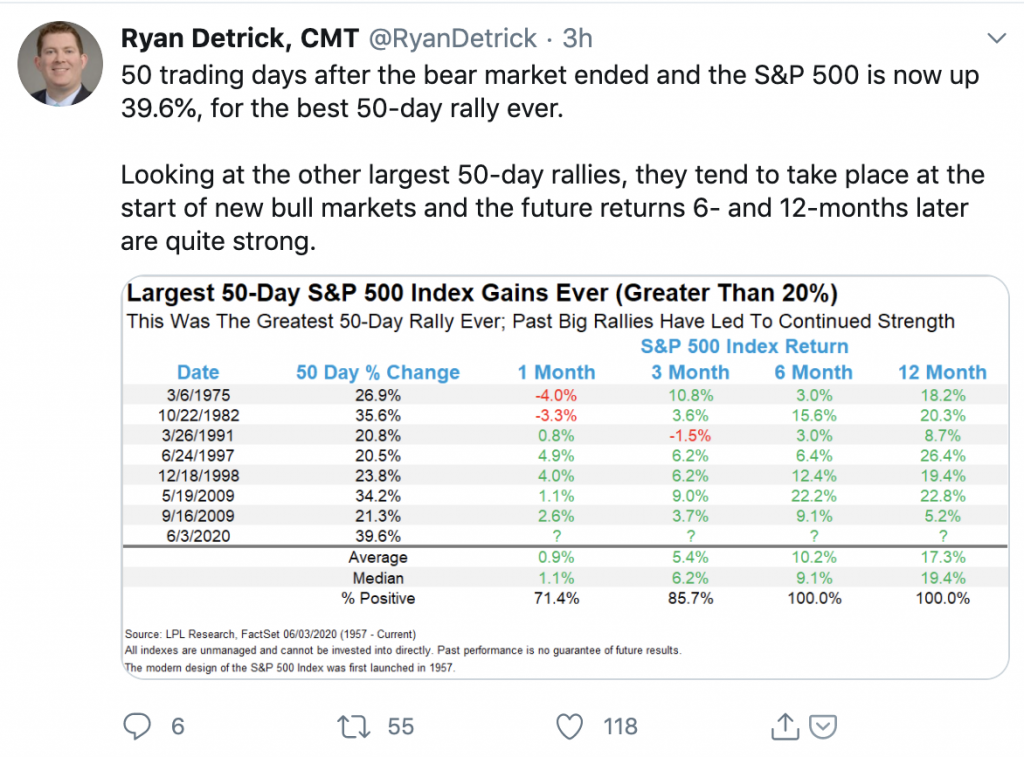Expand the tweet options chevron menu
The height and width of the screenshot is (757, 1024).
tap(997, 40)
